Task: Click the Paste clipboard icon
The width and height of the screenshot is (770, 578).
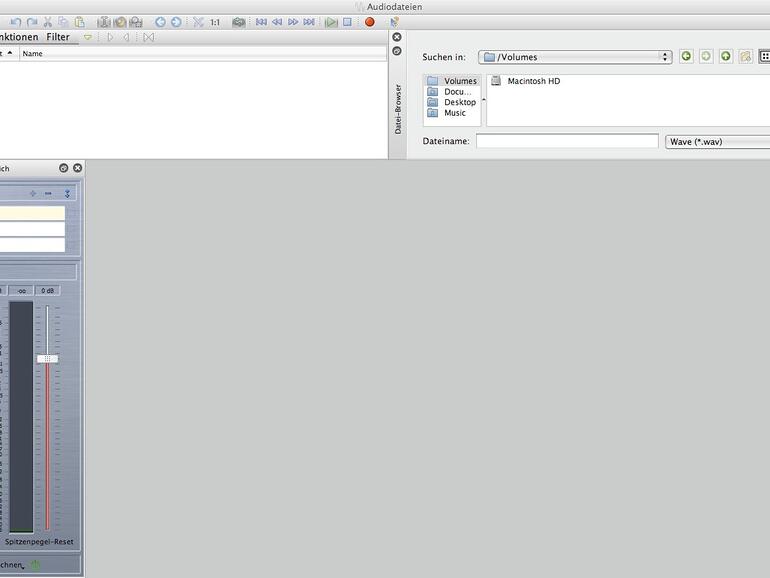Action: coord(79,22)
